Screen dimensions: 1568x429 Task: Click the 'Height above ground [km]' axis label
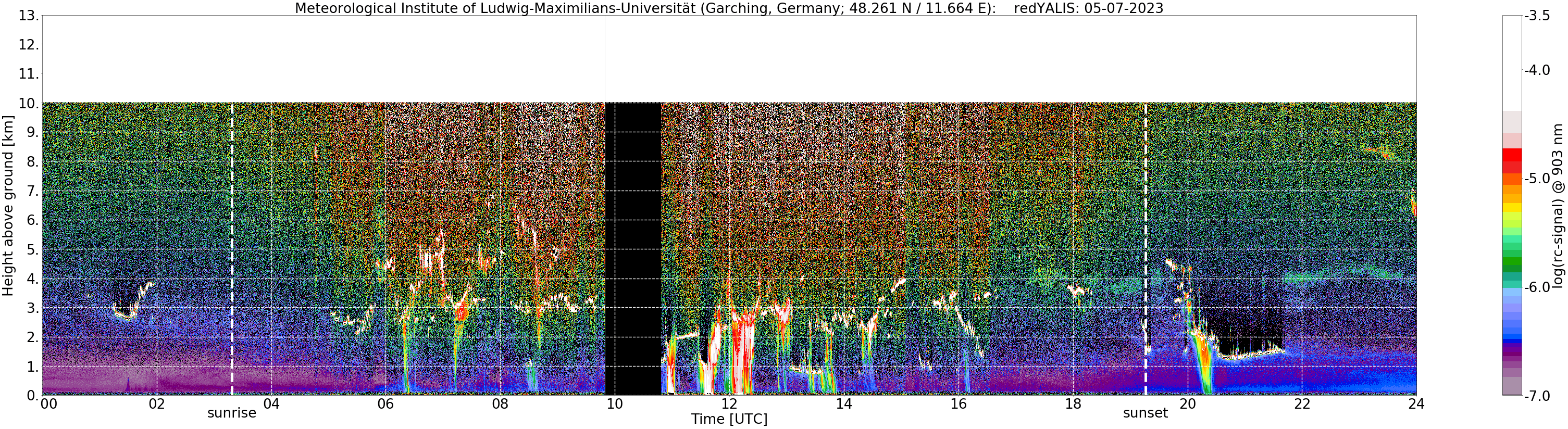(8, 205)
